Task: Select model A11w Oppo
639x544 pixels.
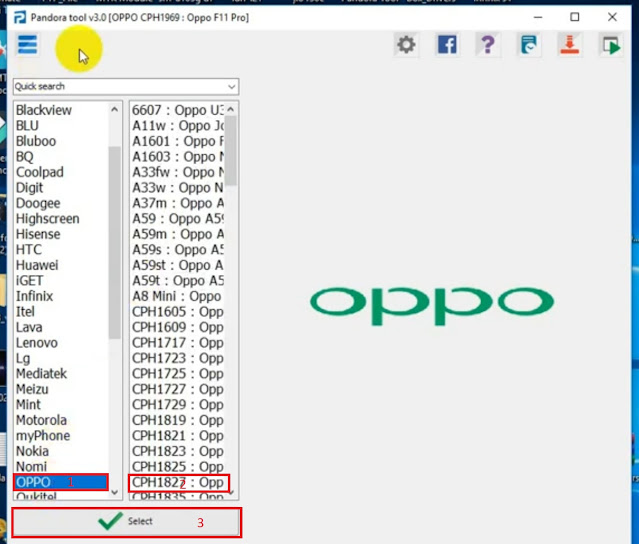Action: [x=178, y=126]
